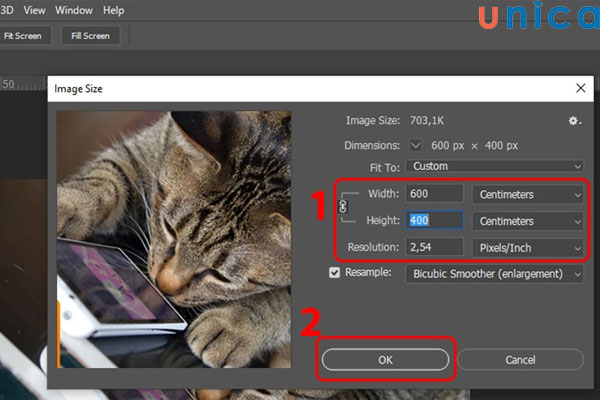Click the Height value field
Screen dimensions: 600x400
435,220
